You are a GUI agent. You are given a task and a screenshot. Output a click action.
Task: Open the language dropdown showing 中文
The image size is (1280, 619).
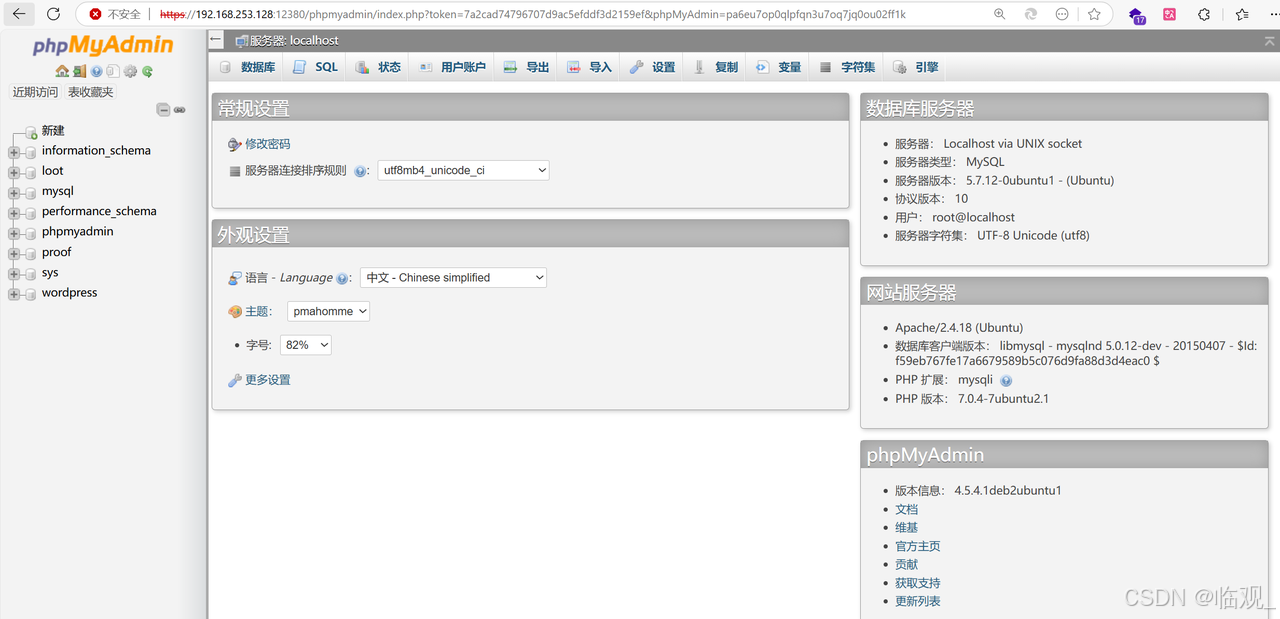point(453,278)
